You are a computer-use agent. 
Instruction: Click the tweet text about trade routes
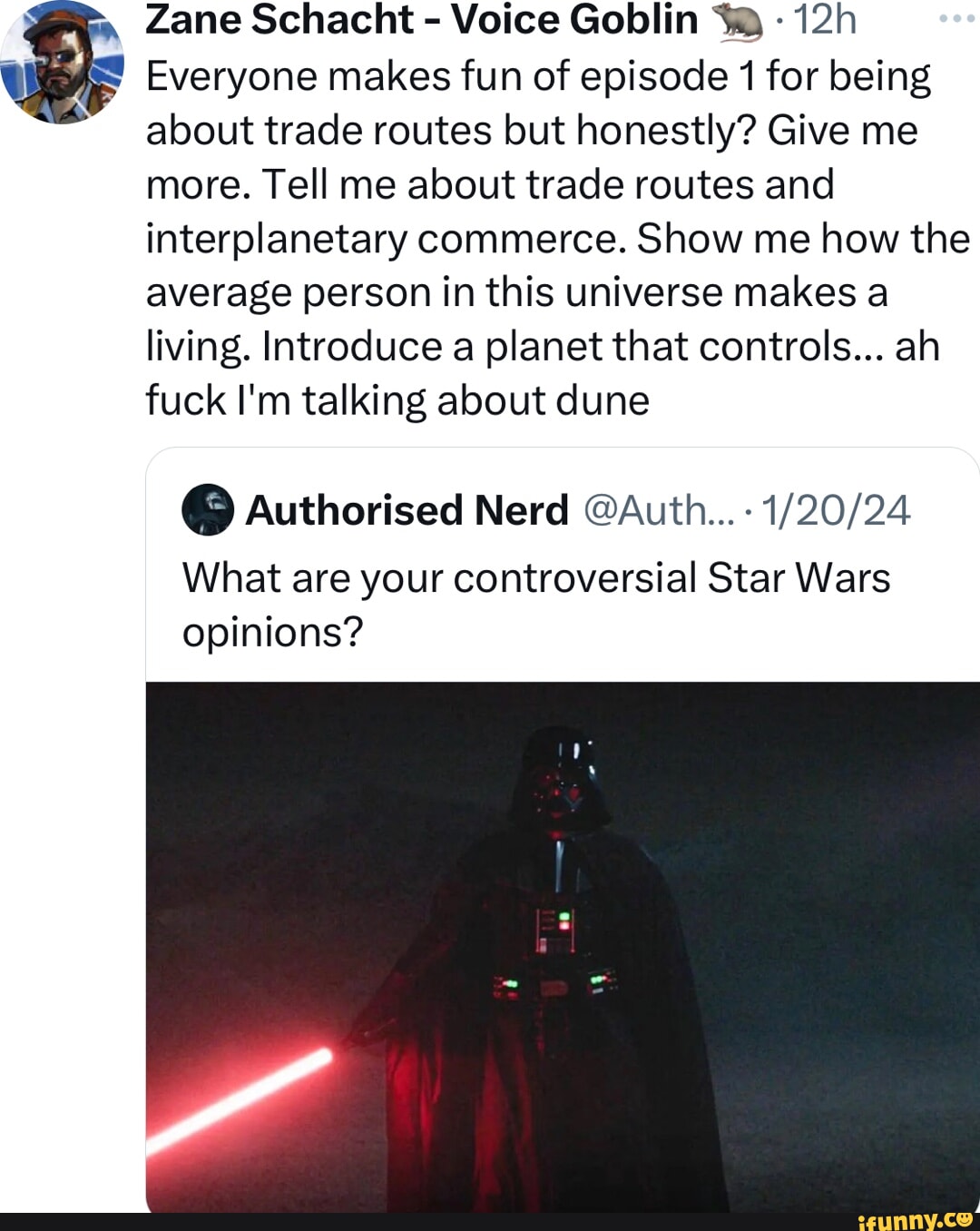point(558,239)
